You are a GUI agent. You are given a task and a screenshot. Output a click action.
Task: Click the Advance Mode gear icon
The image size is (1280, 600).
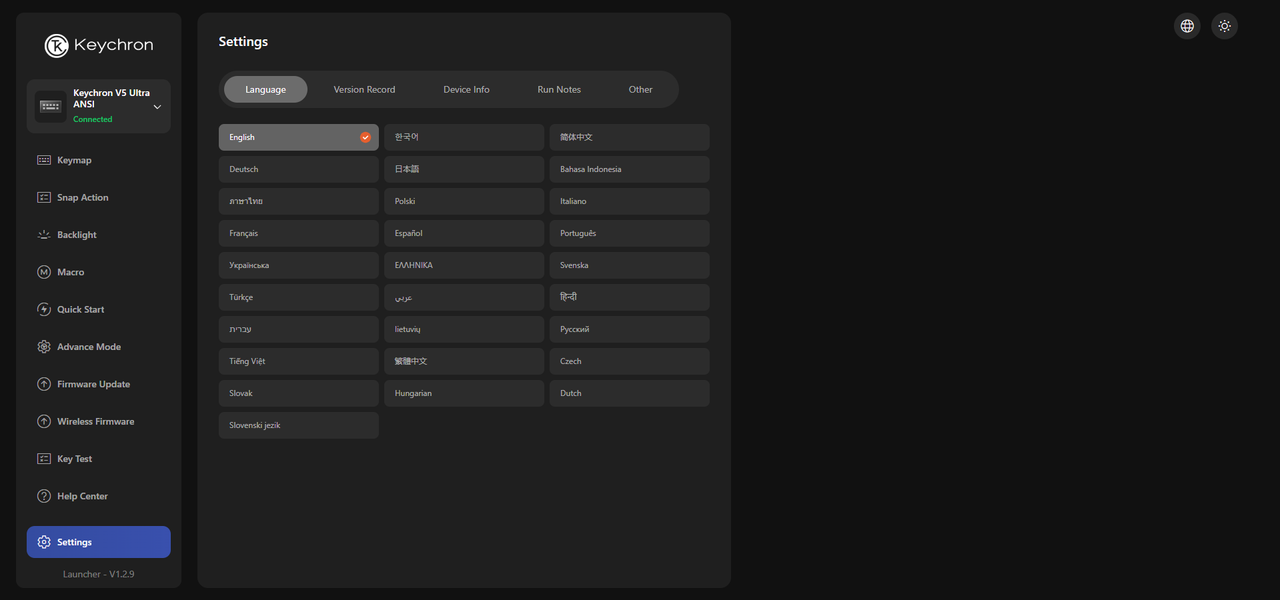click(x=44, y=347)
